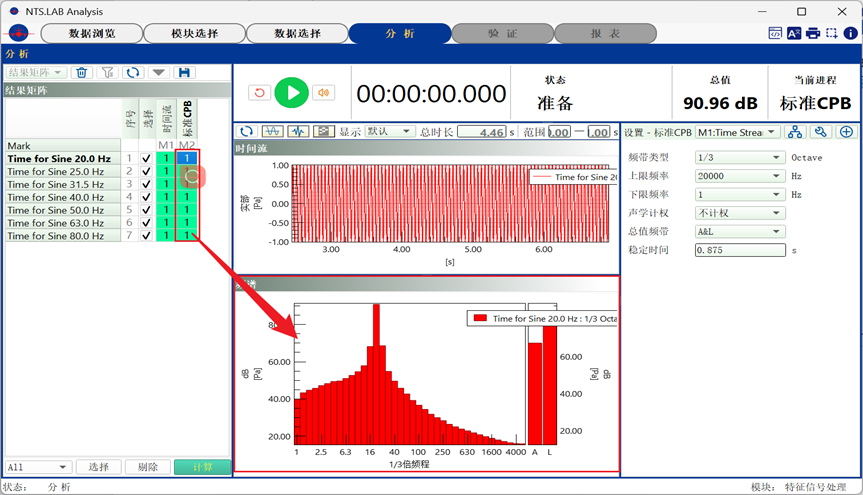863x495 pixels.
Task: Click the wrench settings icon
Action: [x=820, y=132]
